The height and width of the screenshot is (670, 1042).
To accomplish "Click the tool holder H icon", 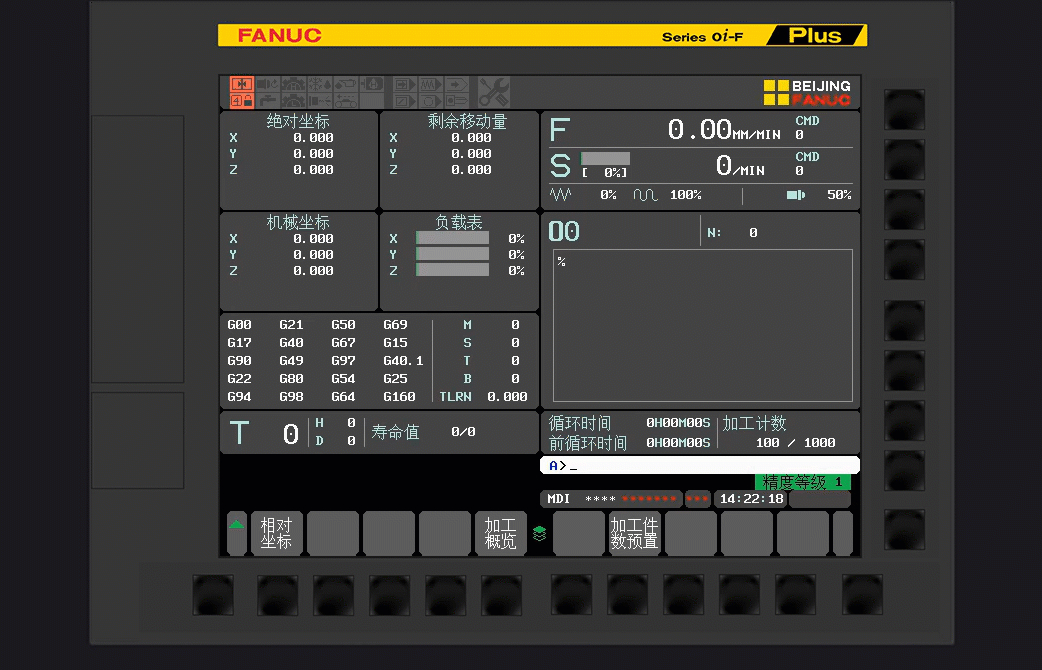I will pos(372,84).
